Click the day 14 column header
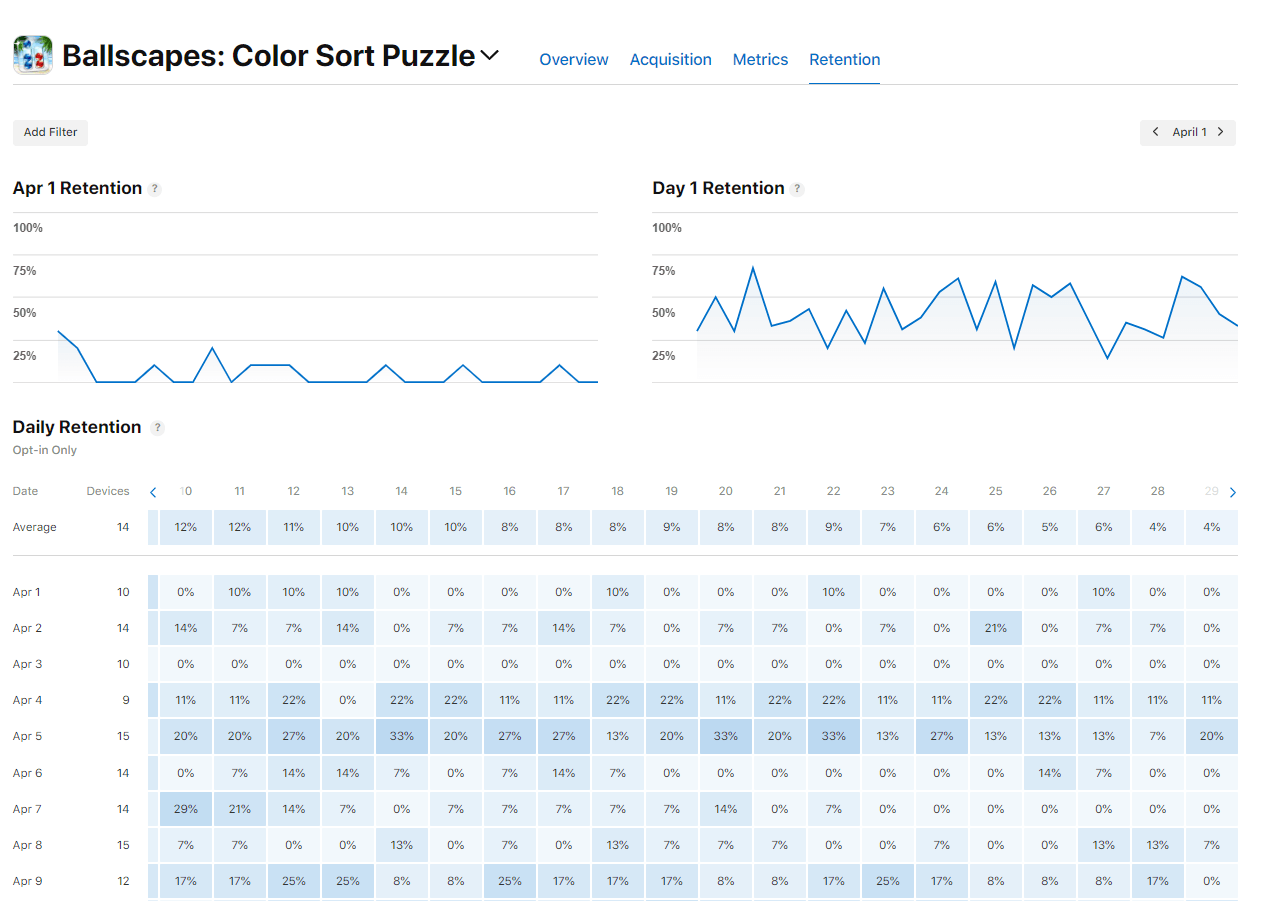The image size is (1262, 901). click(x=401, y=491)
